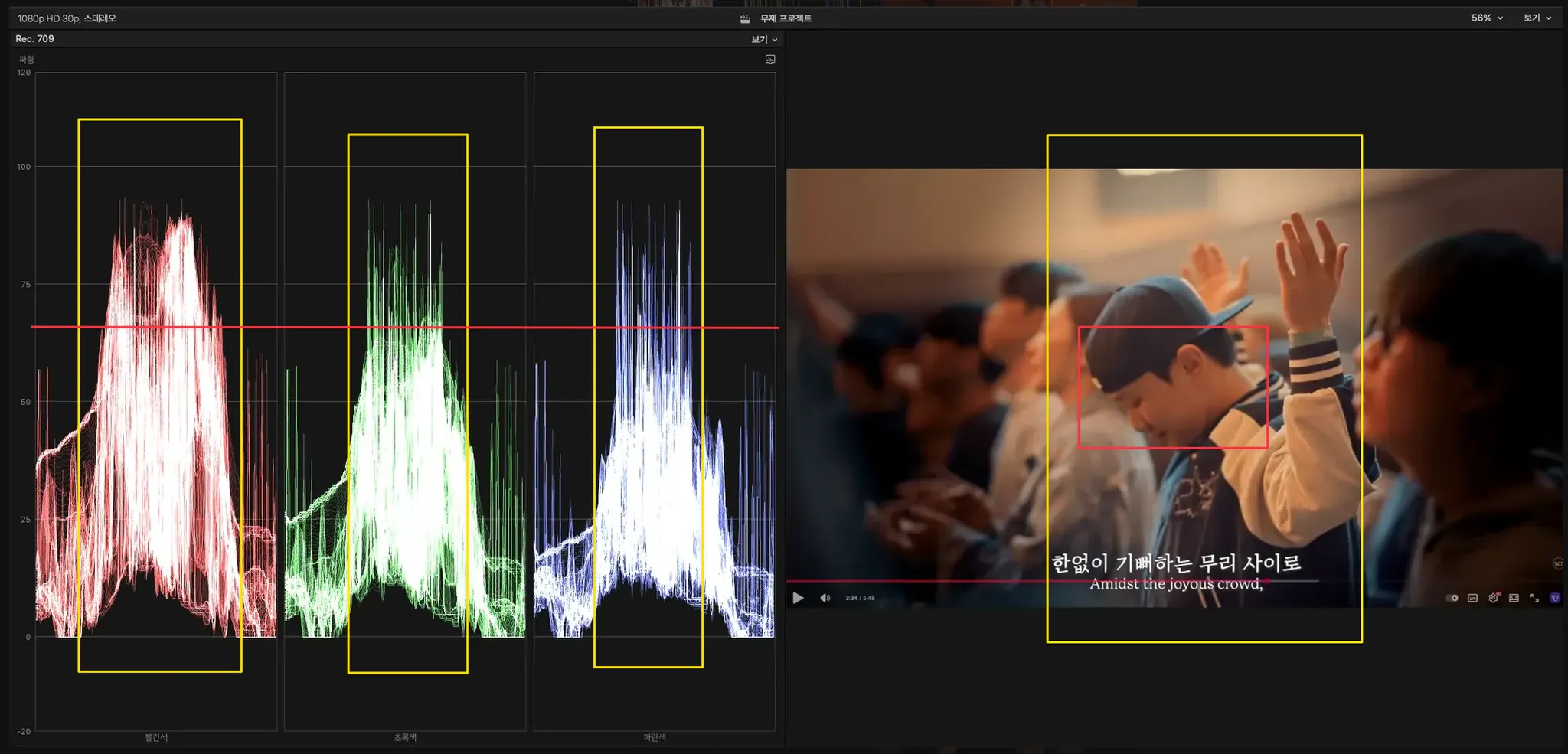The height and width of the screenshot is (754, 1568).
Task: Click the red video progress bar
Action: tap(919, 581)
